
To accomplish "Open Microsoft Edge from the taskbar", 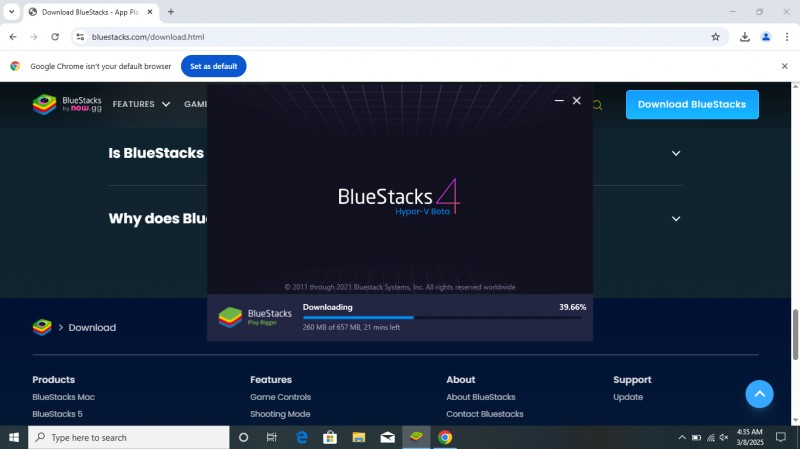I will point(301,437).
